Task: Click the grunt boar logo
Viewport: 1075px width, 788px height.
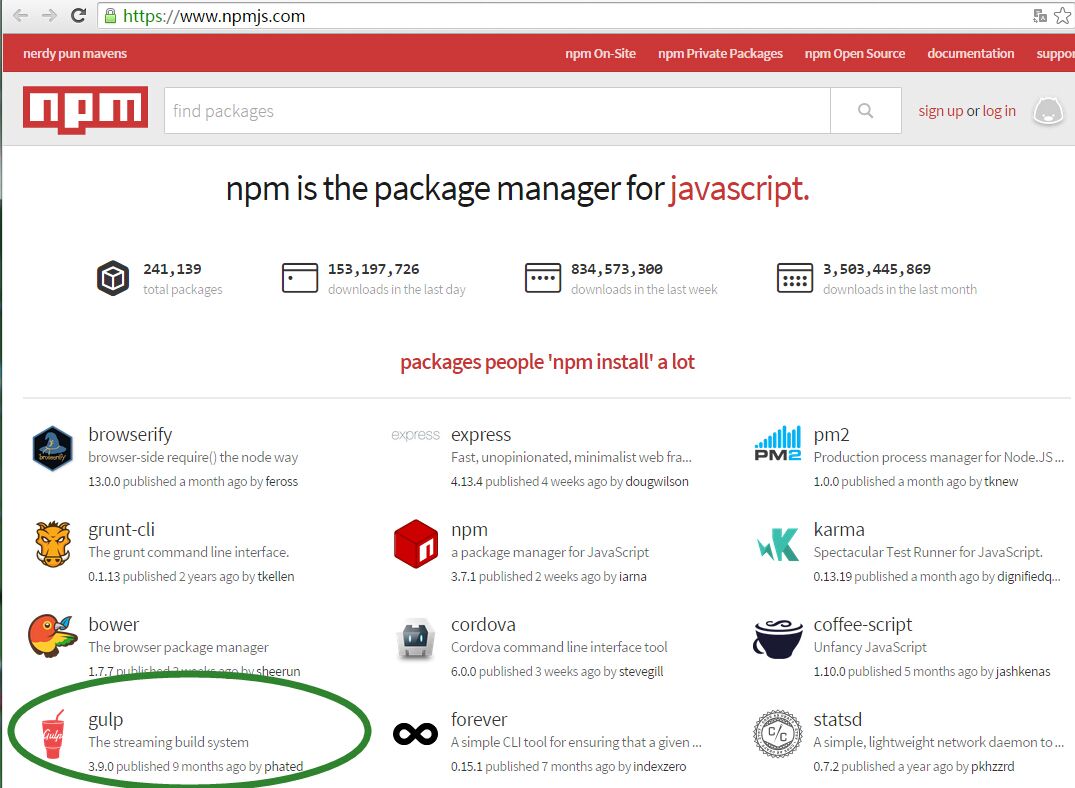Action: point(53,544)
